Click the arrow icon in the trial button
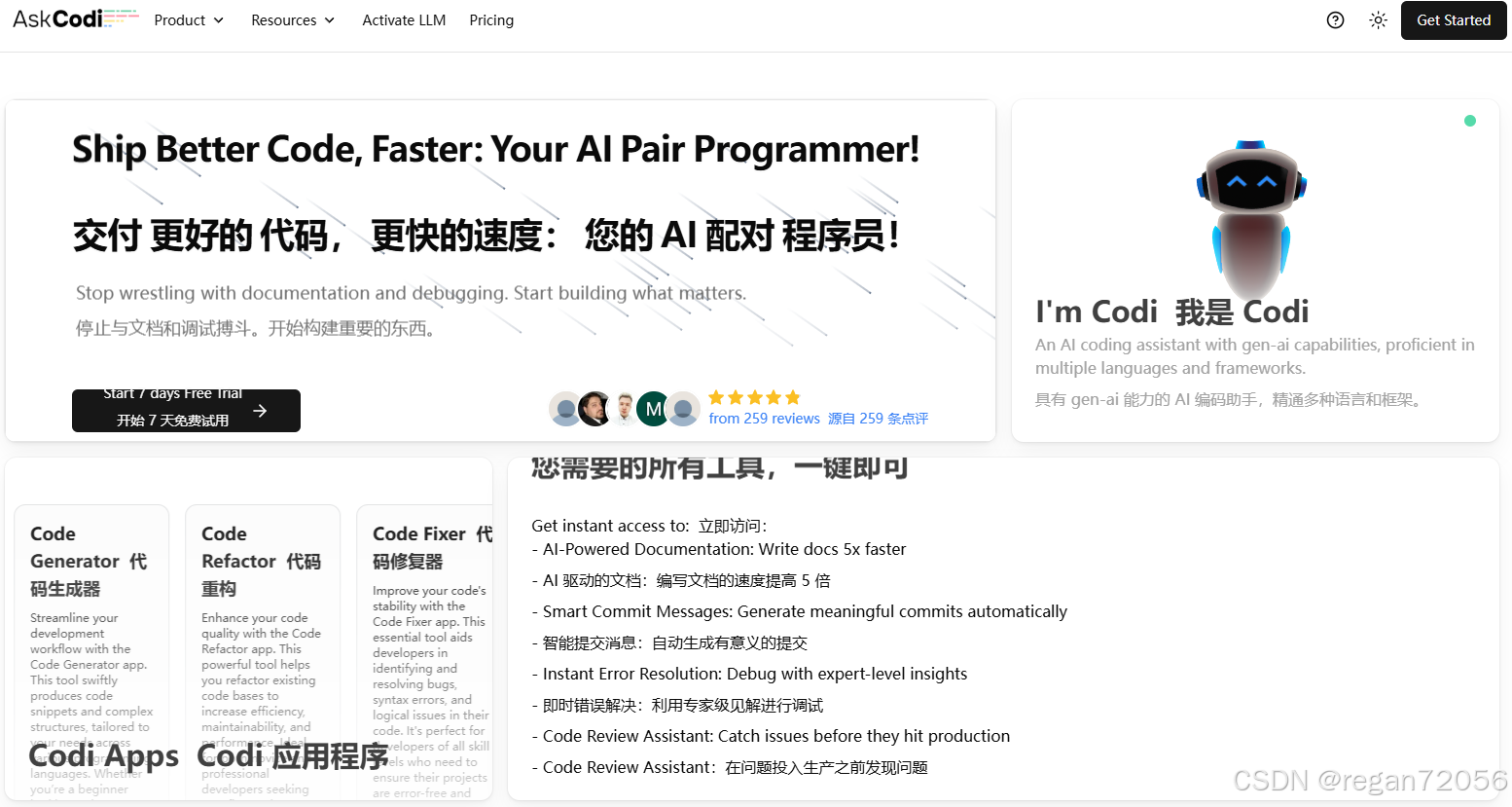The width and height of the screenshot is (1512, 807). click(x=260, y=411)
